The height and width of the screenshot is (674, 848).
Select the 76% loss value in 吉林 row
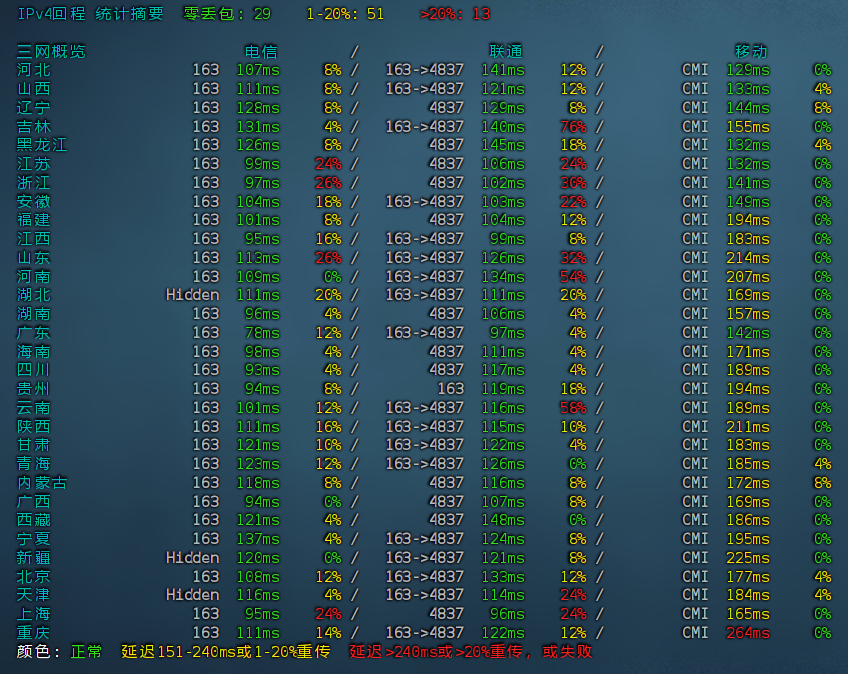pyautogui.click(x=573, y=127)
